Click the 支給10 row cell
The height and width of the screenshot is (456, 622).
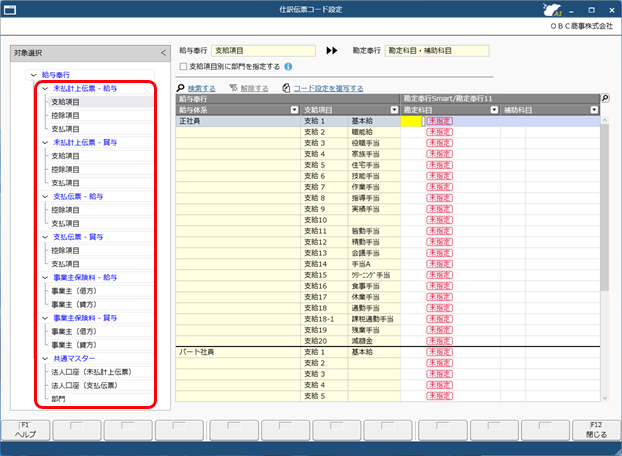[x=325, y=220]
